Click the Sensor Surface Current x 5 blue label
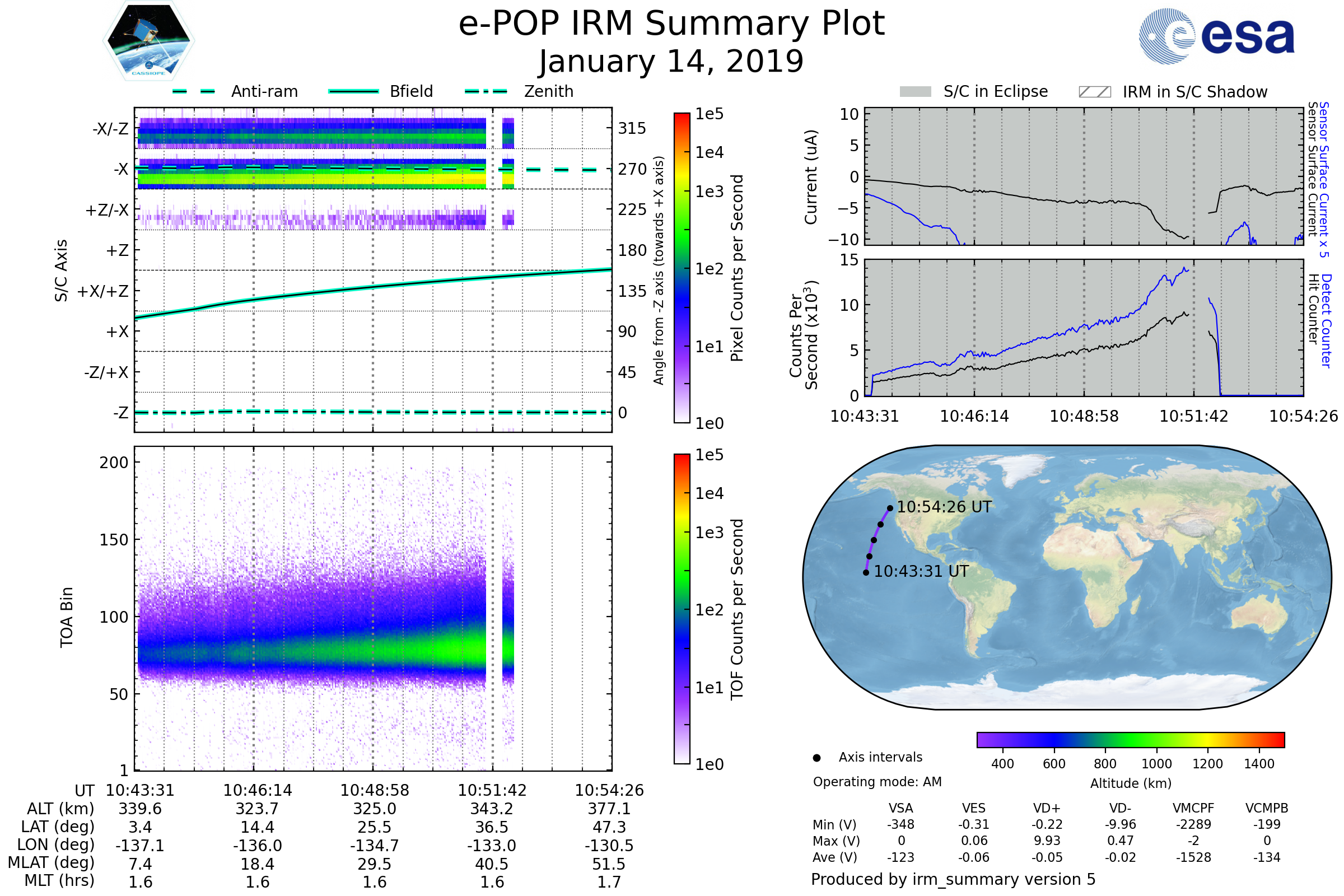 pyautogui.click(x=1323, y=179)
